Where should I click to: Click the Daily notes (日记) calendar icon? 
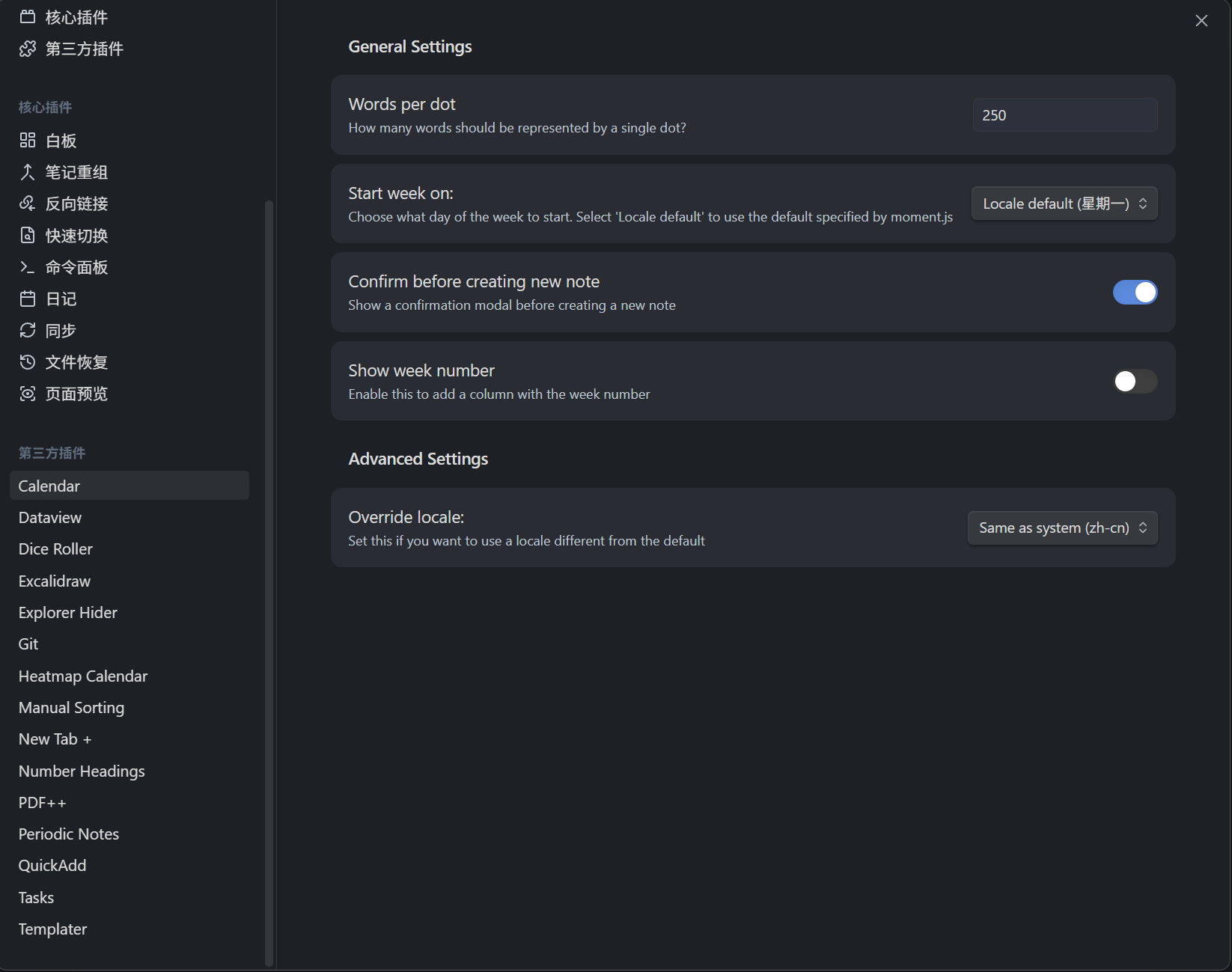coord(28,299)
